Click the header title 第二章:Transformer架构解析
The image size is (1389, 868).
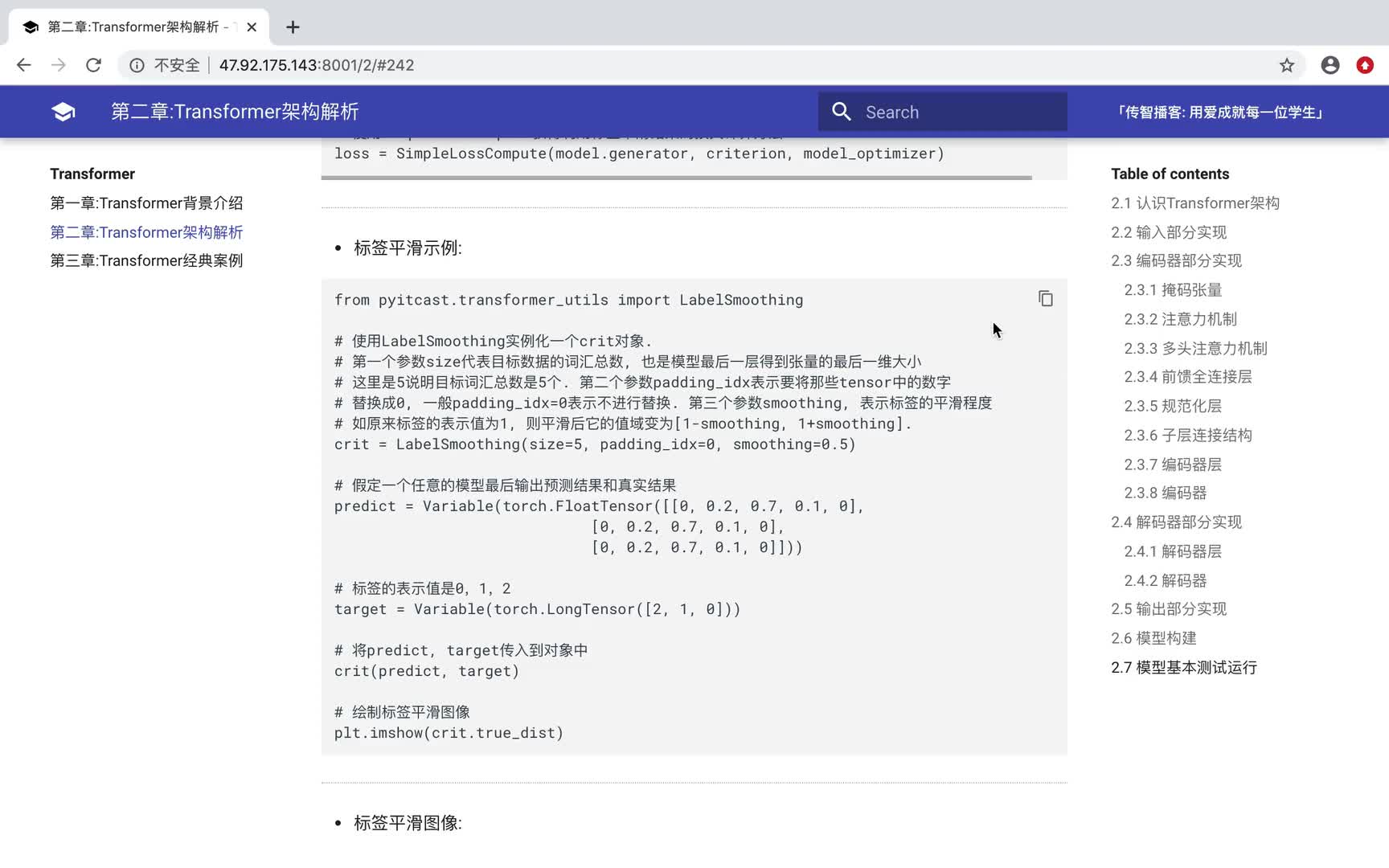point(235,112)
